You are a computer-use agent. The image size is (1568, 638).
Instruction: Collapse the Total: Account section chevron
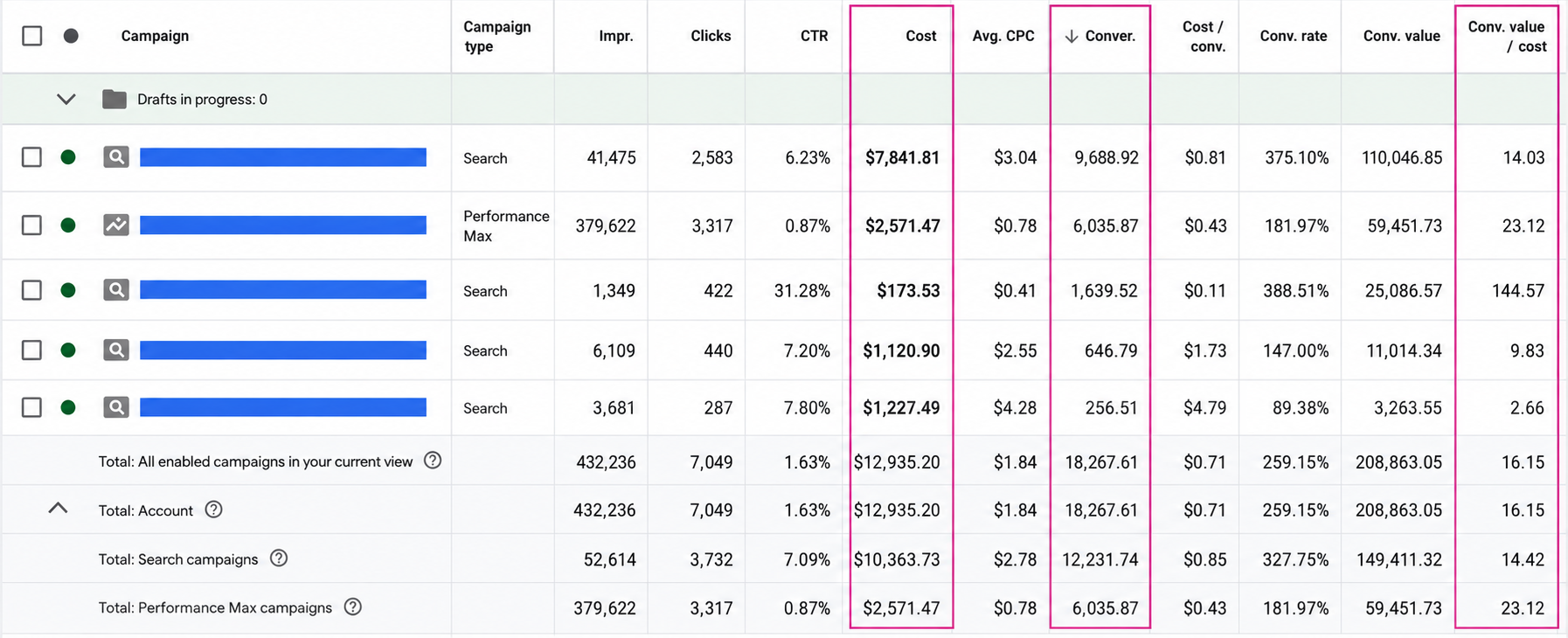coord(58,508)
